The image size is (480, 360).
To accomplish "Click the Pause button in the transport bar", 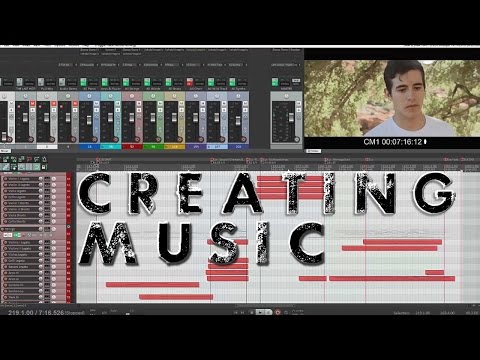I will click(x=269, y=312).
